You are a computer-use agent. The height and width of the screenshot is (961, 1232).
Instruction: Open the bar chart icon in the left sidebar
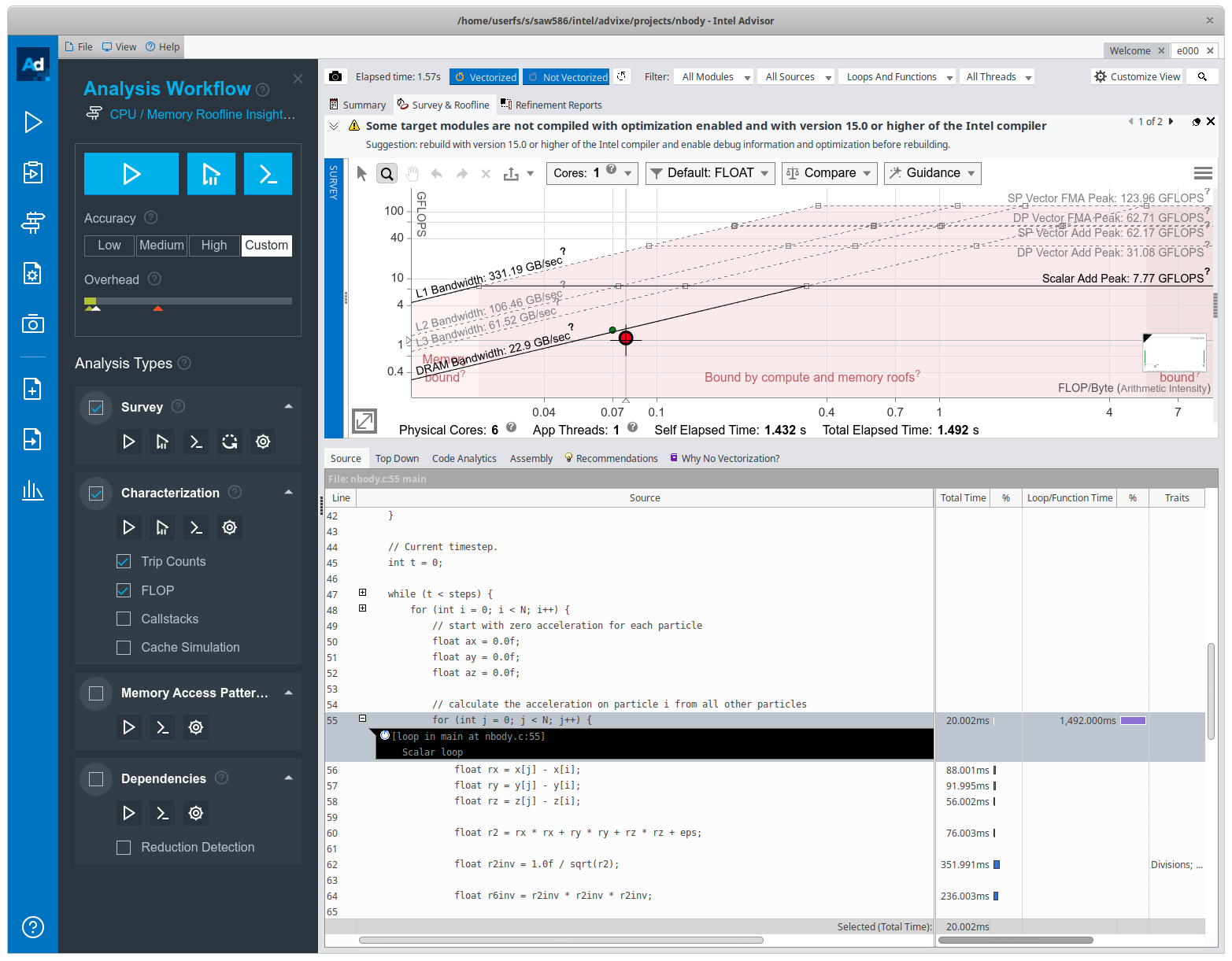33,490
